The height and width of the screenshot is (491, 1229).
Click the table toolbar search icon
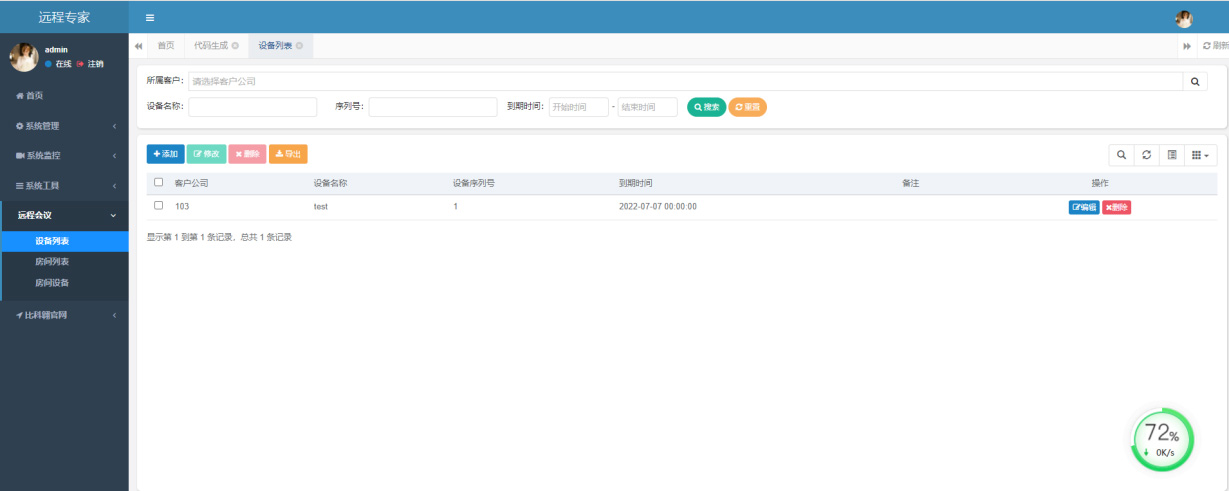click(1122, 155)
